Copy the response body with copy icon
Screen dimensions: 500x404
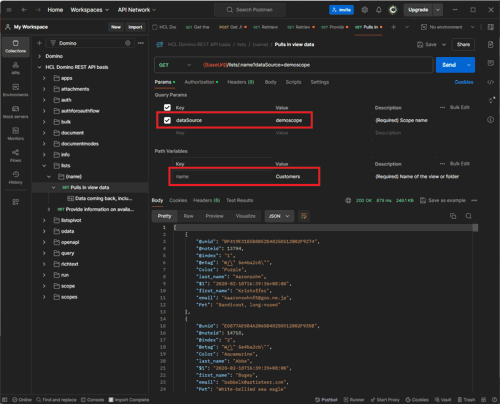click(453, 216)
